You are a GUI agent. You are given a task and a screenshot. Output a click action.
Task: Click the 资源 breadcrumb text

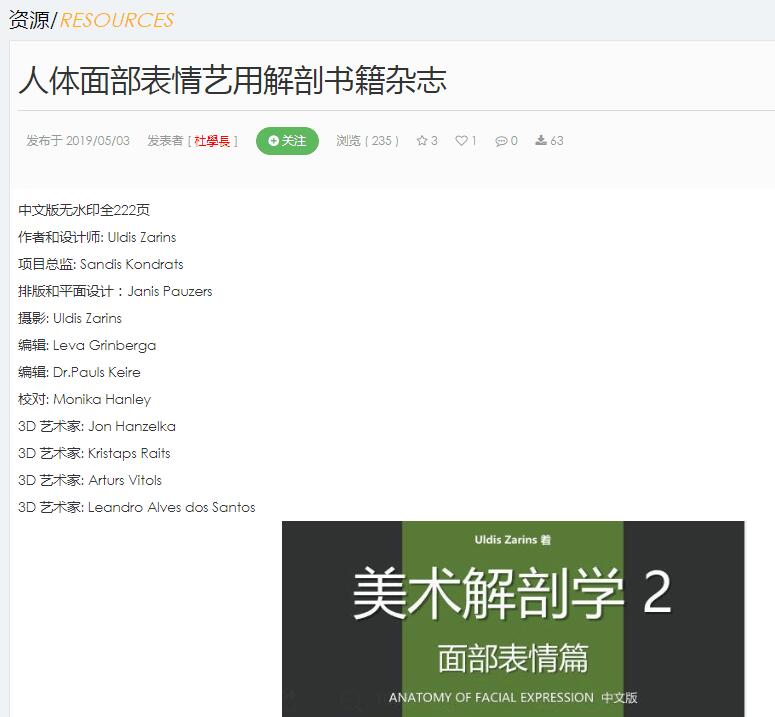[29, 20]
